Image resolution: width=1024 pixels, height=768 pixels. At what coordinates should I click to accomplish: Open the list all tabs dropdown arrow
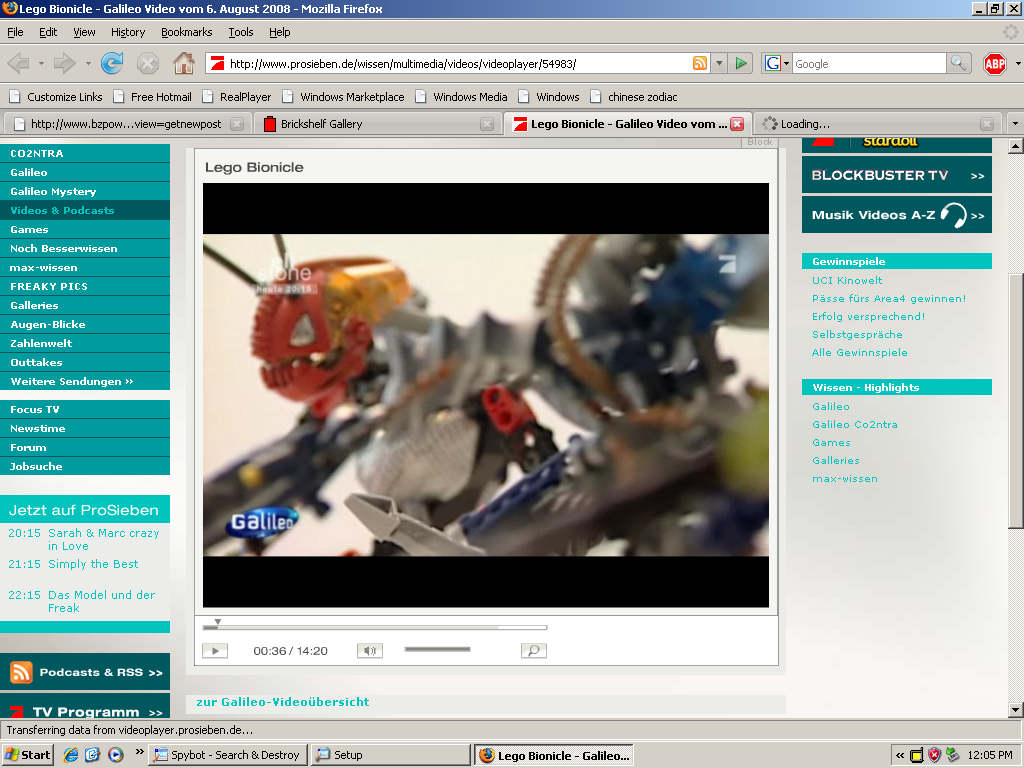click(1015, 123)
